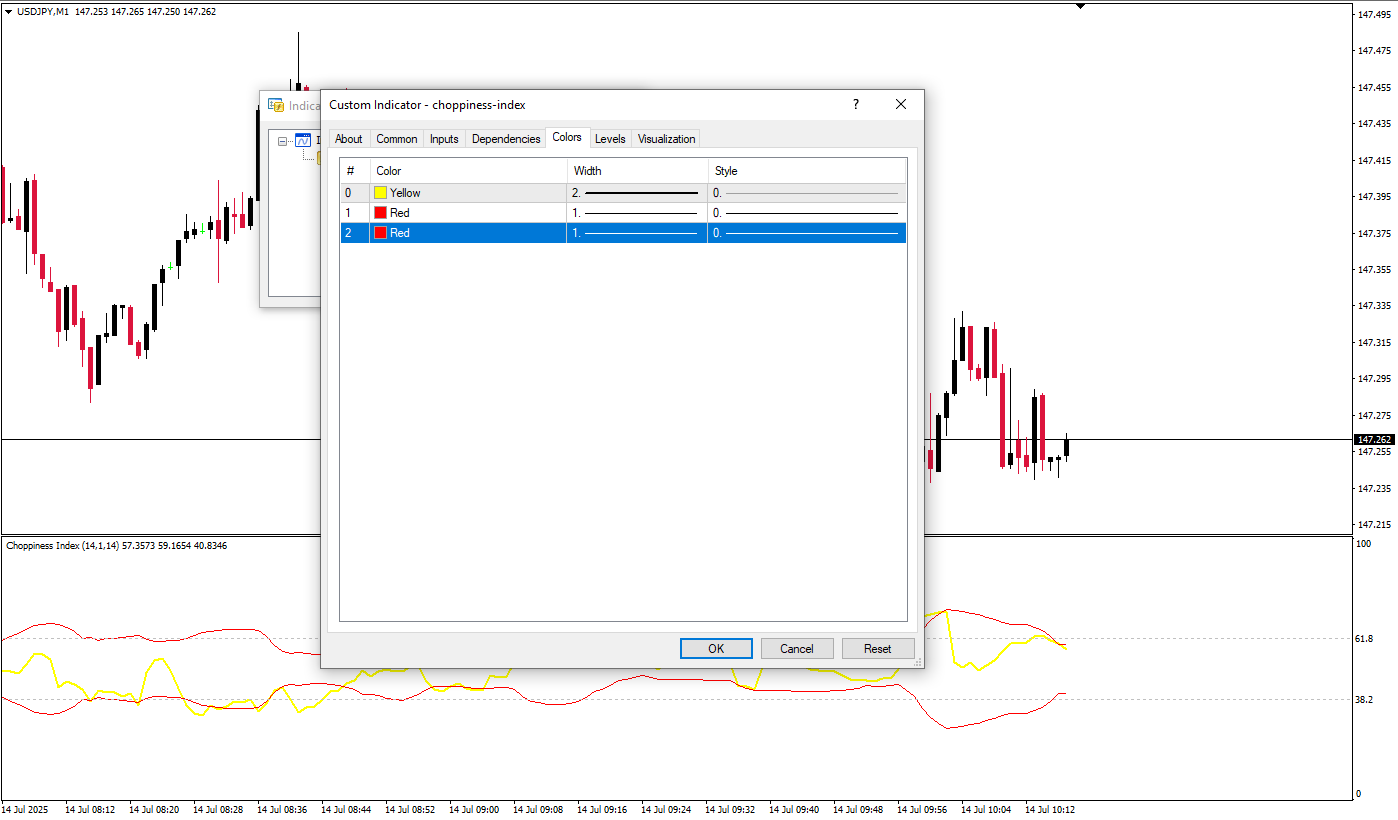This screenshot has width=1398, height=820.
Task: Cancel the indicator settings dialog
Action: 796,649
